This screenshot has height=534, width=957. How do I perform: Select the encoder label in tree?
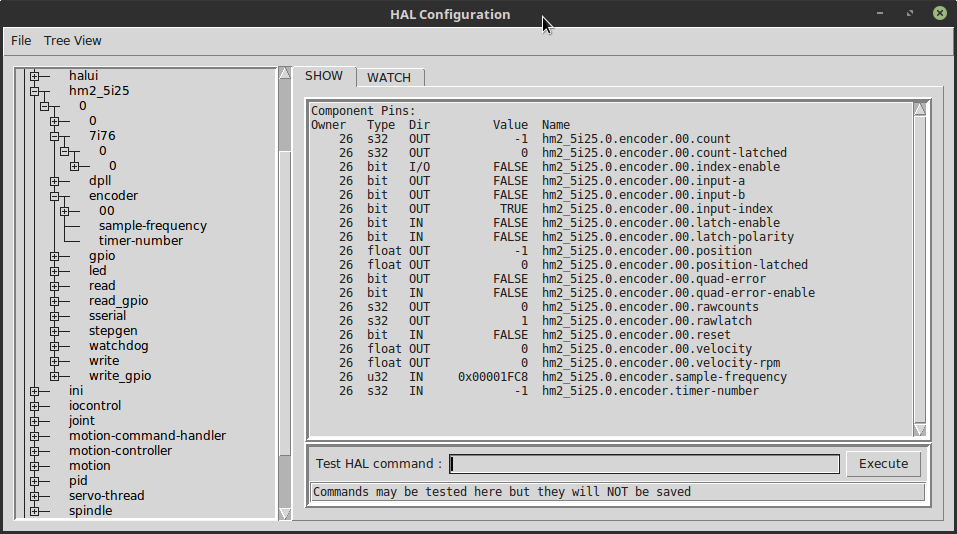click(x=114, y=196)
